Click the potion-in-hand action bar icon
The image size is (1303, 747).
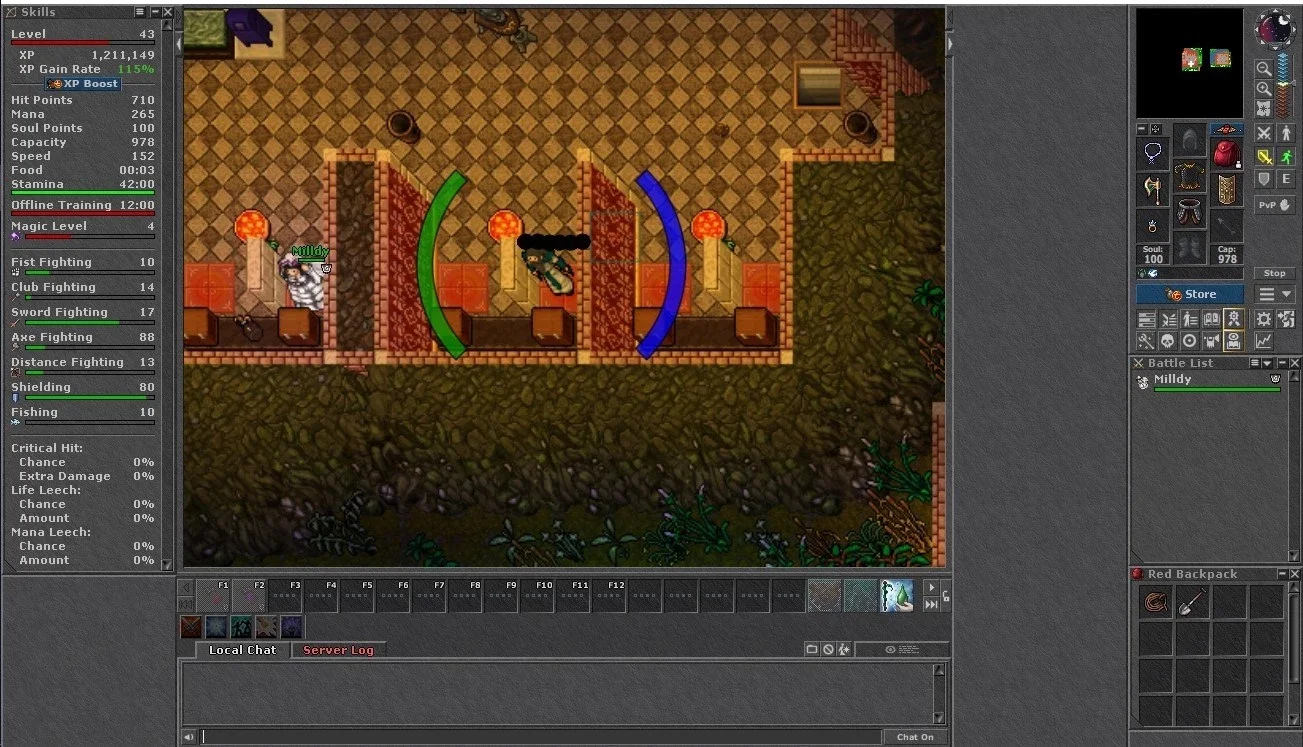click(897, 596)
